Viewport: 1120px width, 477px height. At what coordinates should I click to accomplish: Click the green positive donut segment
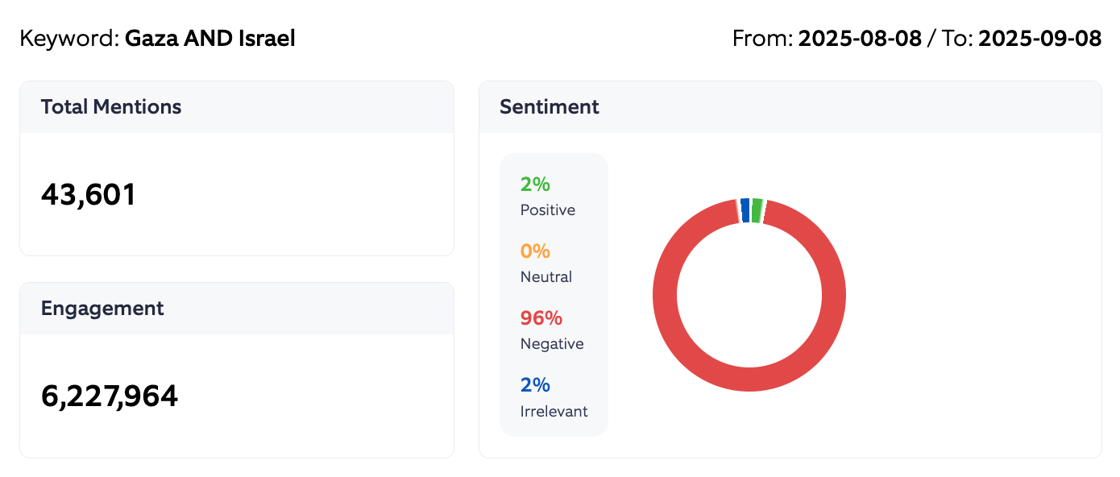(x=757, y=209)
